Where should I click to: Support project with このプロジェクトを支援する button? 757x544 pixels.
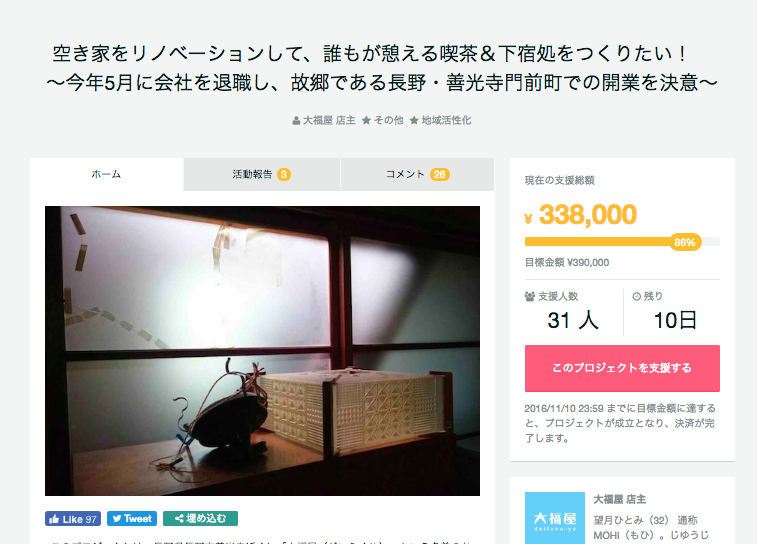click(x=622, y=368)
